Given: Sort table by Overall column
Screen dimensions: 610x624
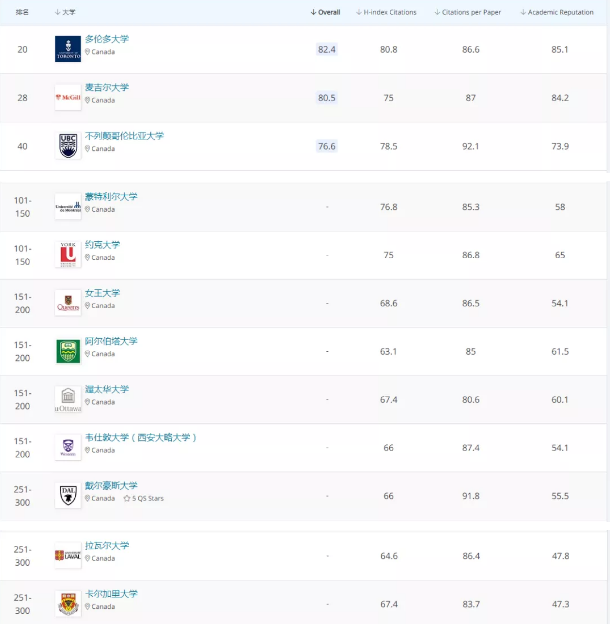Looking at the screenshot, I should coord(325,12).
